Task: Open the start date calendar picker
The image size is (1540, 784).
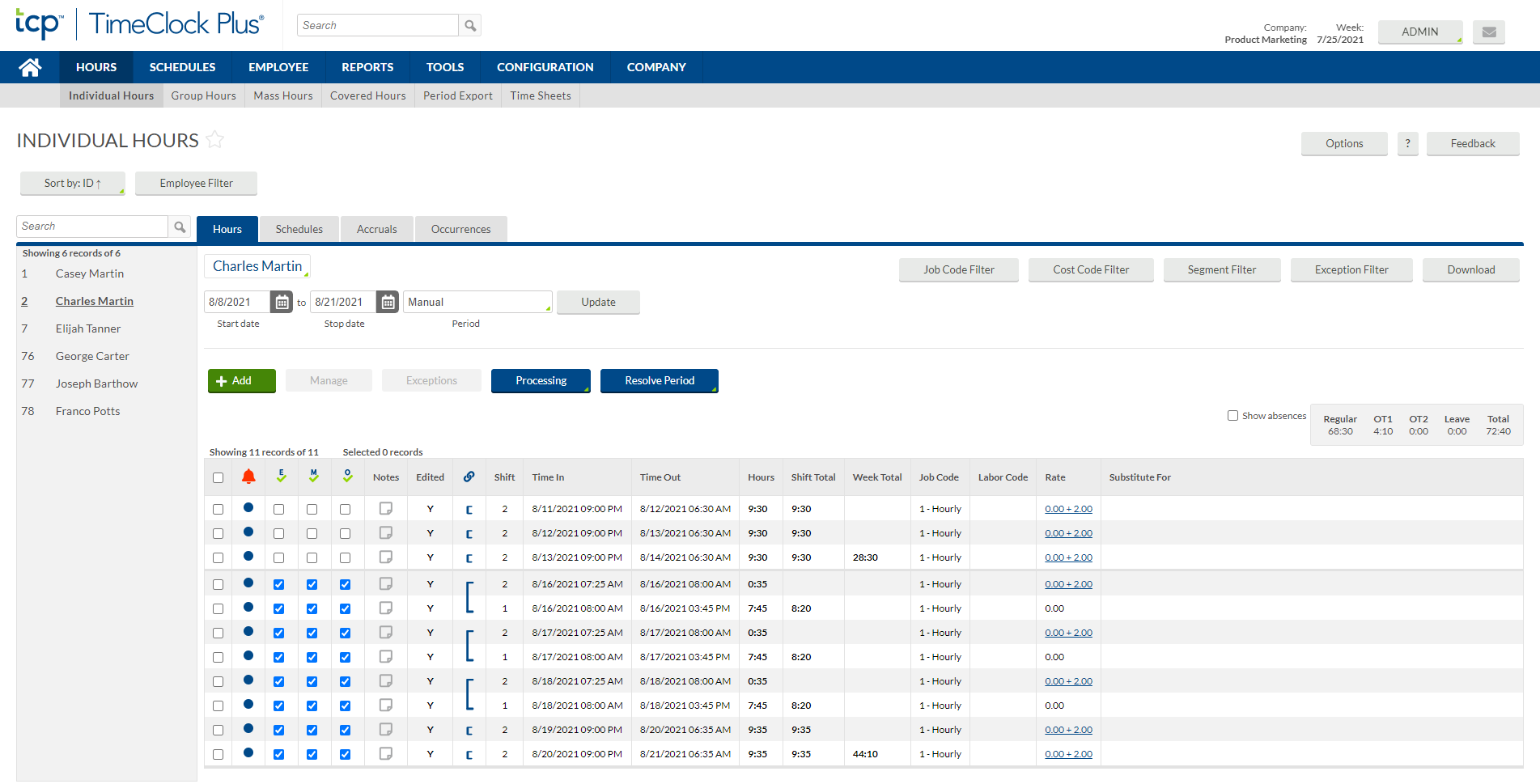Action: tap(282, 303)
